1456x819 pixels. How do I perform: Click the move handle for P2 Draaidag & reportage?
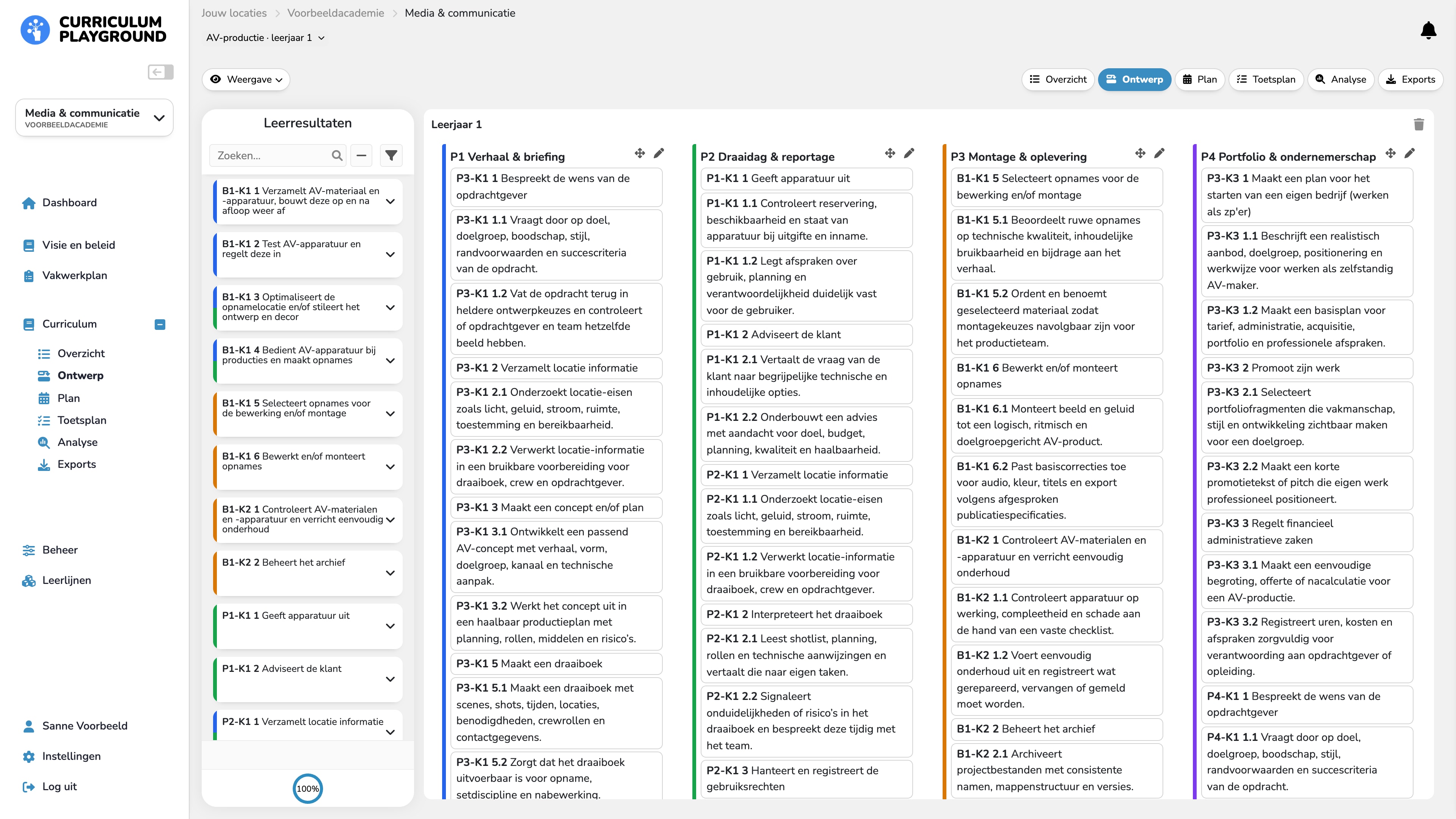click(x=890, y=153)
